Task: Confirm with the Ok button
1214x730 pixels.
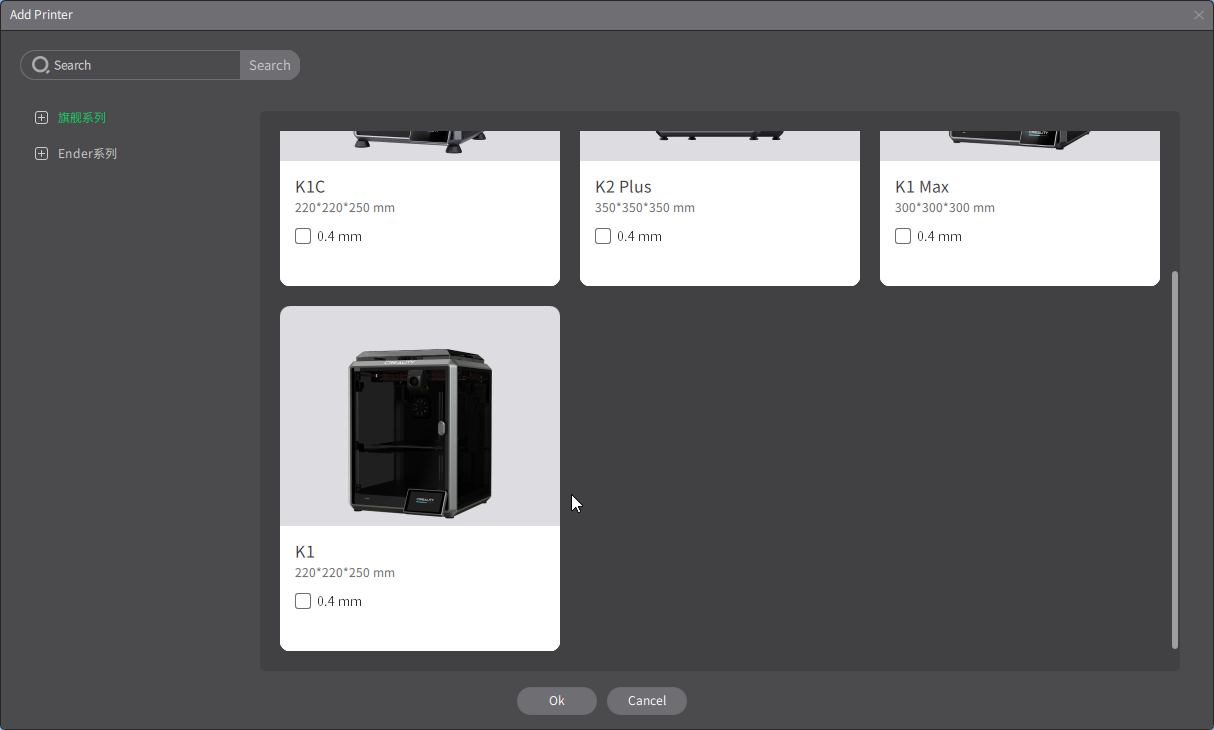Action: click(x=557, y=701)
